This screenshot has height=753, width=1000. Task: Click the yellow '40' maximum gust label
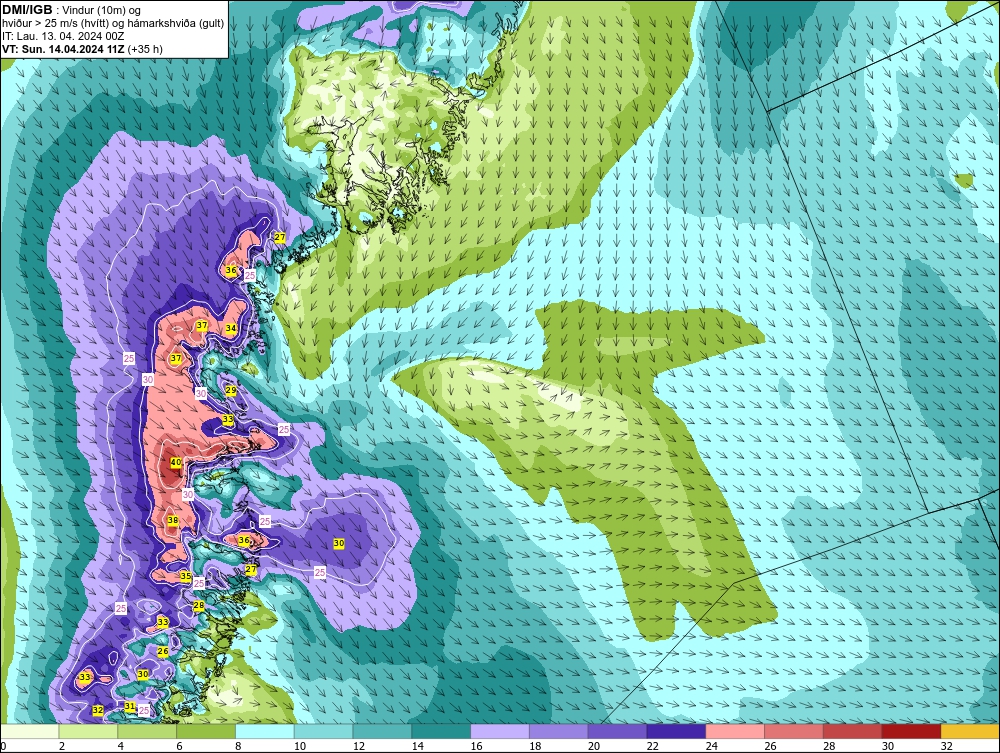coord(176,462)
